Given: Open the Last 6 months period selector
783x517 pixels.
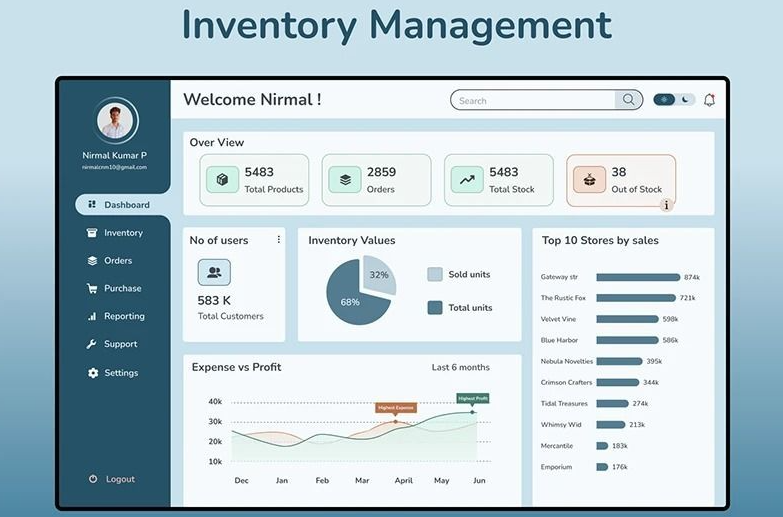Looking at the screenshot, I should click(460, 367).
